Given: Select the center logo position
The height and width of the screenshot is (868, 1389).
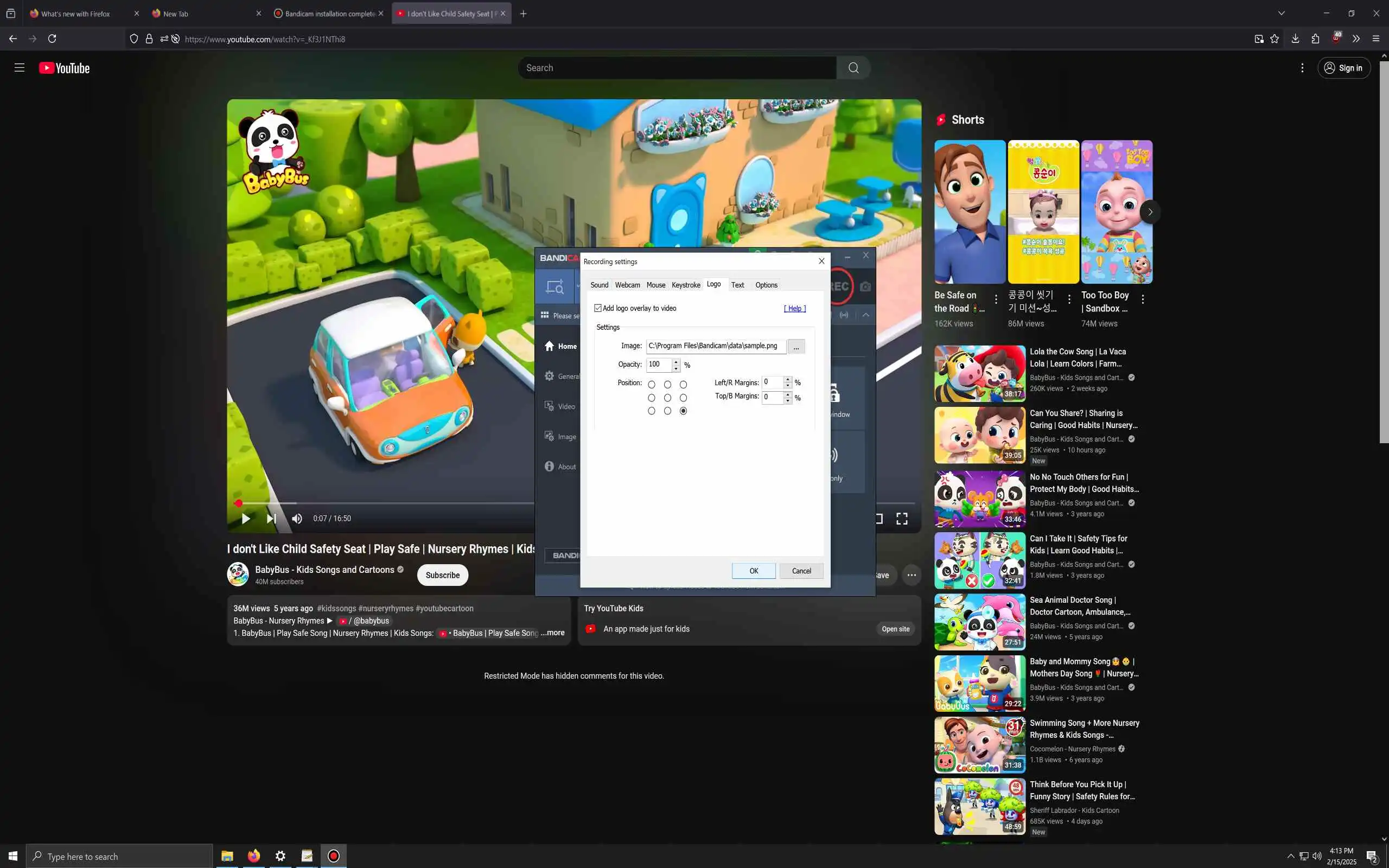Looking at the screenshot, I should tap(667, 398).
